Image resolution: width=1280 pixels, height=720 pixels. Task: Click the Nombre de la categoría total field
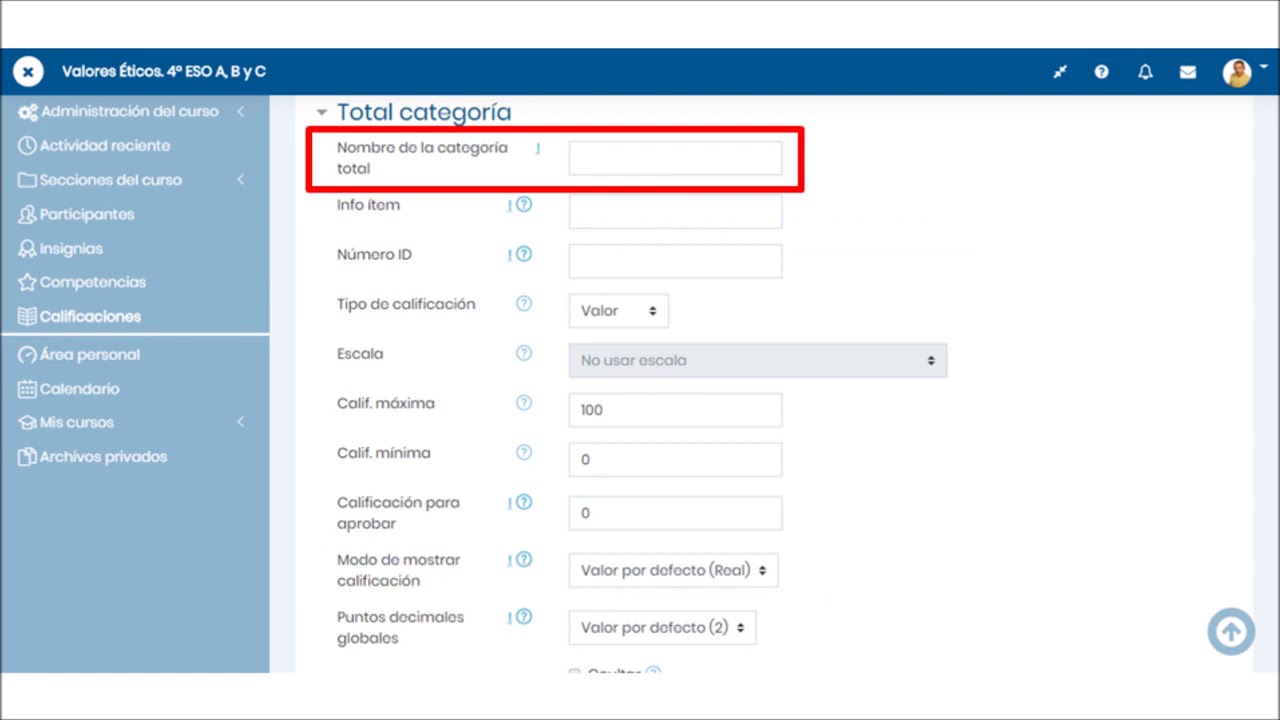pyautogui.click(x=675, y=158)
